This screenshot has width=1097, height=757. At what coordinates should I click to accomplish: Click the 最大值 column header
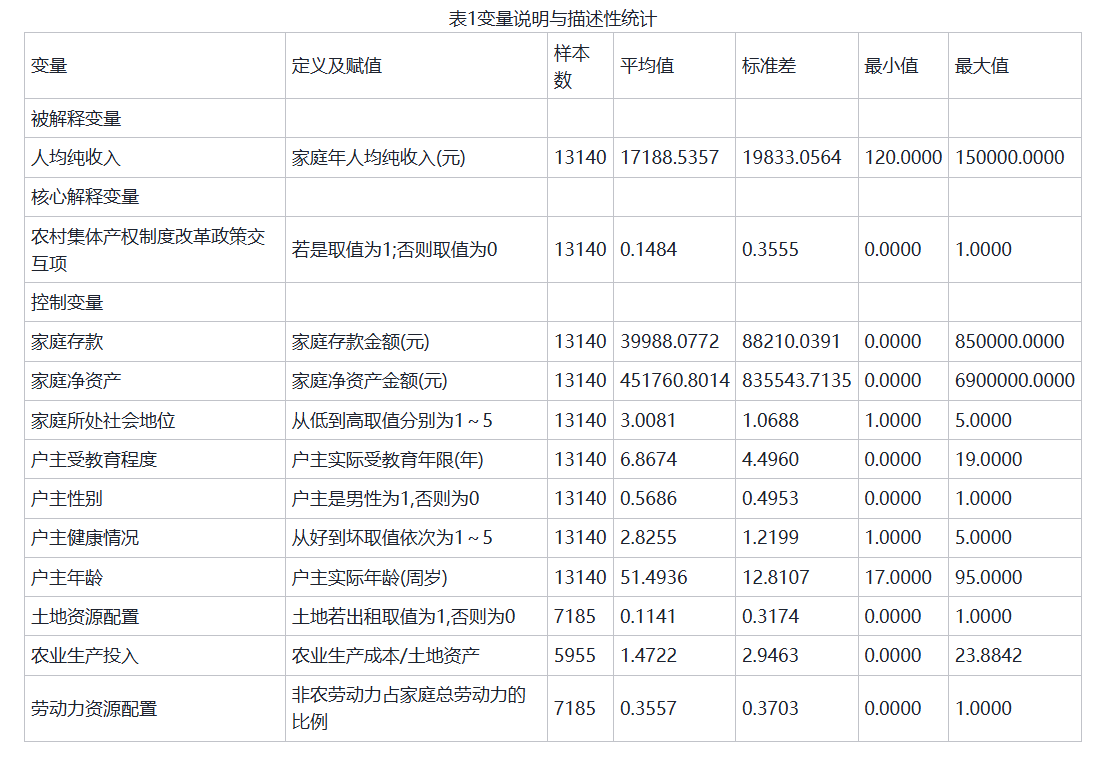tap(982, 66)
